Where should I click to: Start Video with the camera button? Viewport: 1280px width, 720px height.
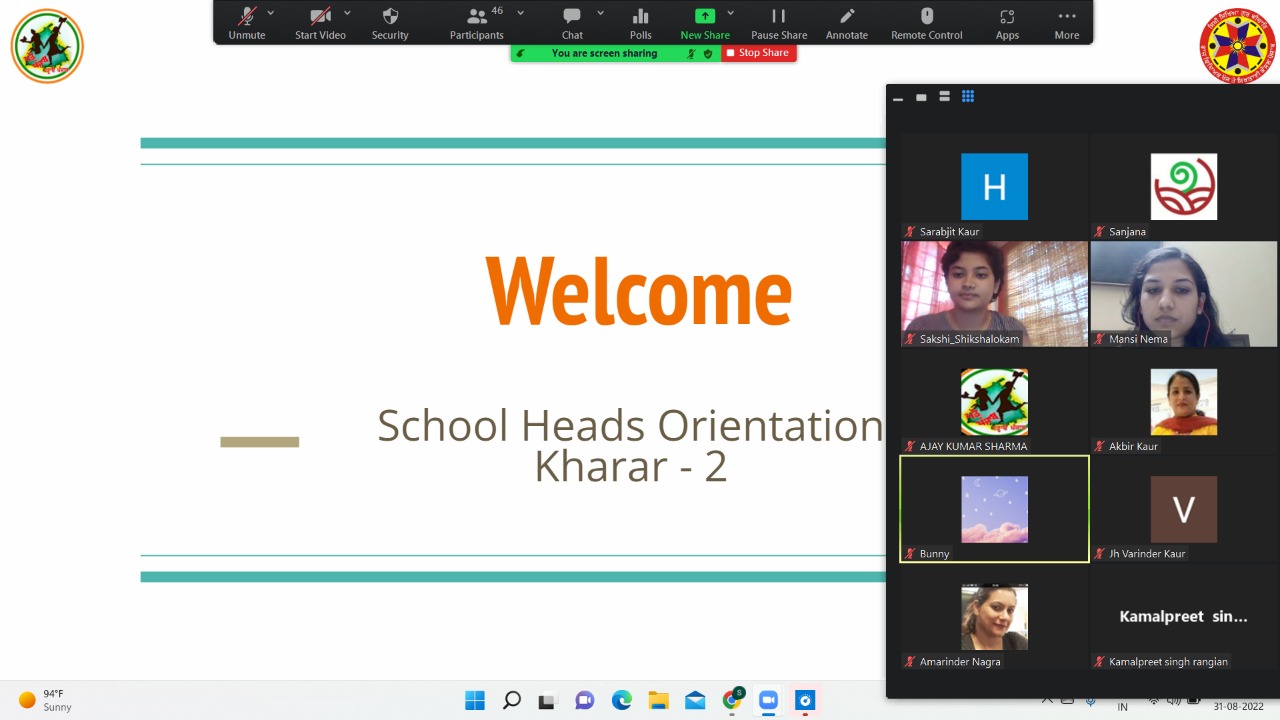click(320, 22)
